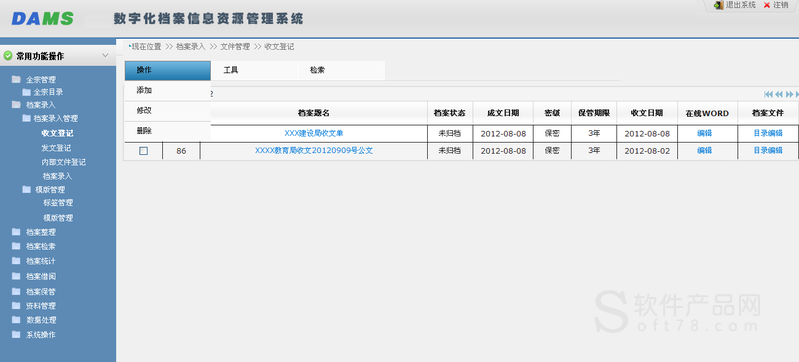Click the 保管期限 column header

[594, 113]
